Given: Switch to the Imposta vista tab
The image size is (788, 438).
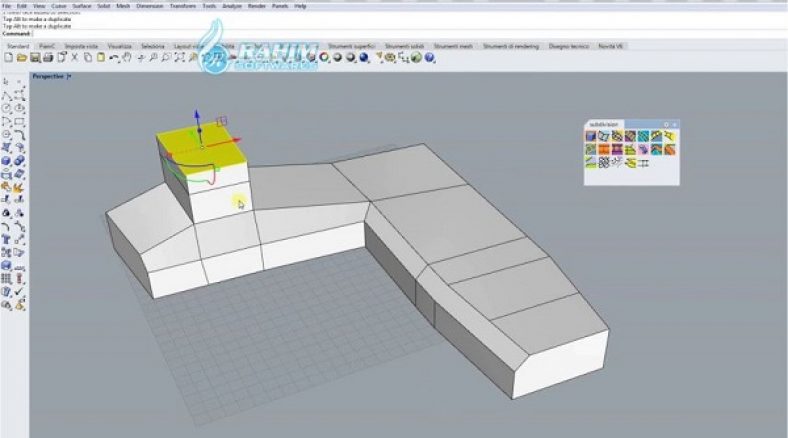Looking at the screenshot, I should (x=81, y=46).
